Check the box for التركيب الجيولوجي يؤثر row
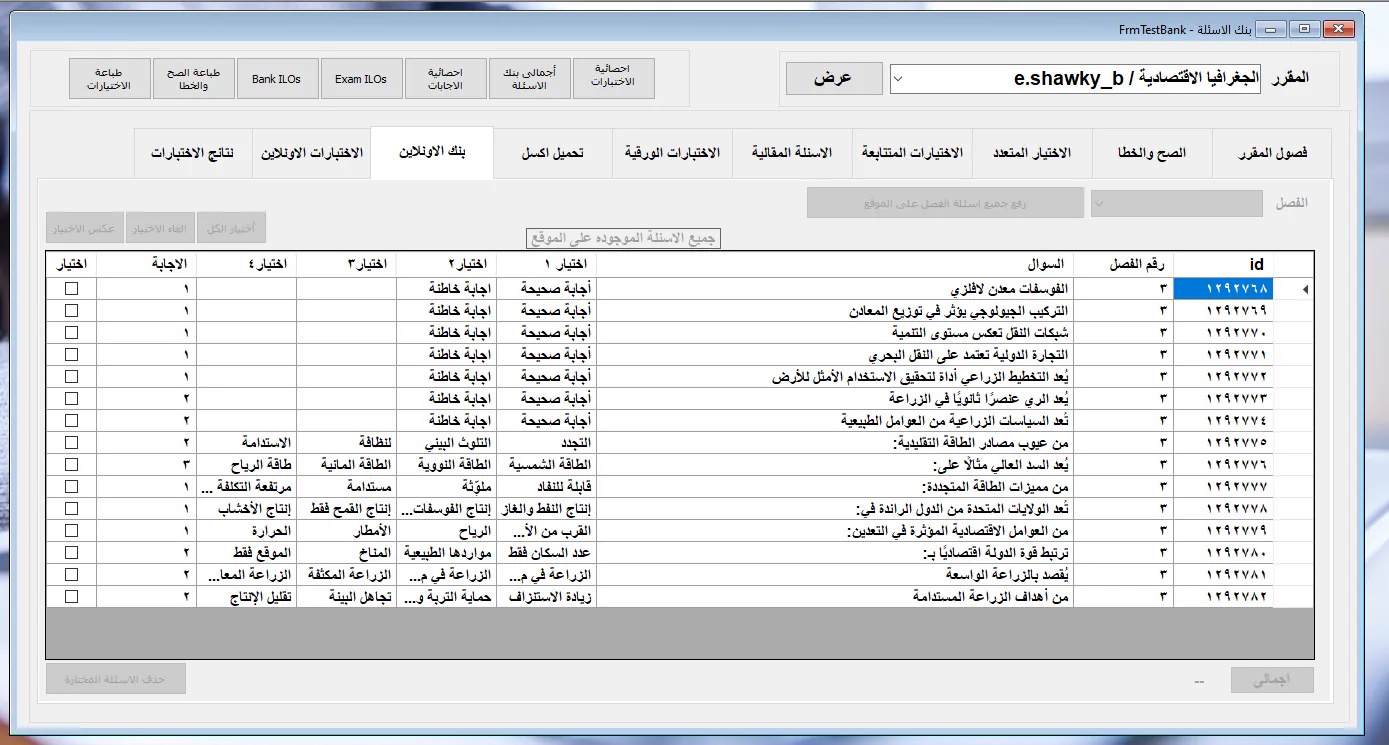 (x=71, y=310)
